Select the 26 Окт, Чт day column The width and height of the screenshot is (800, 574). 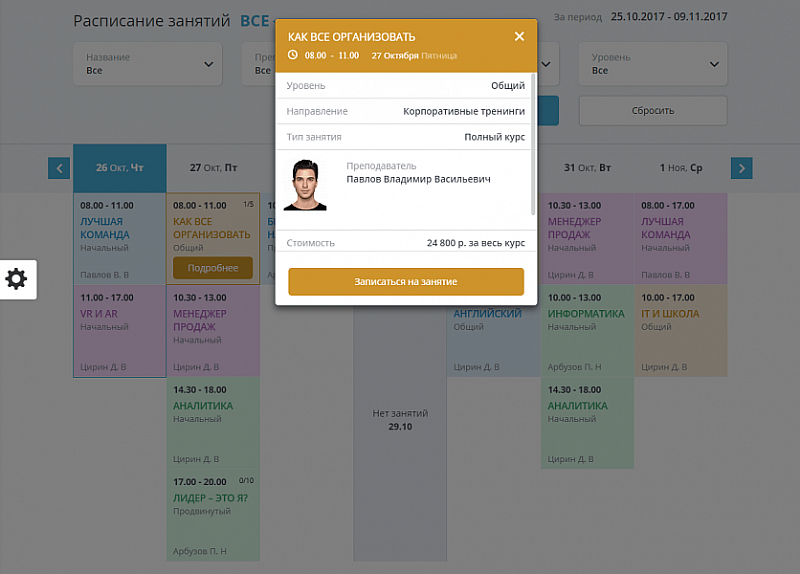pos(119,168)
